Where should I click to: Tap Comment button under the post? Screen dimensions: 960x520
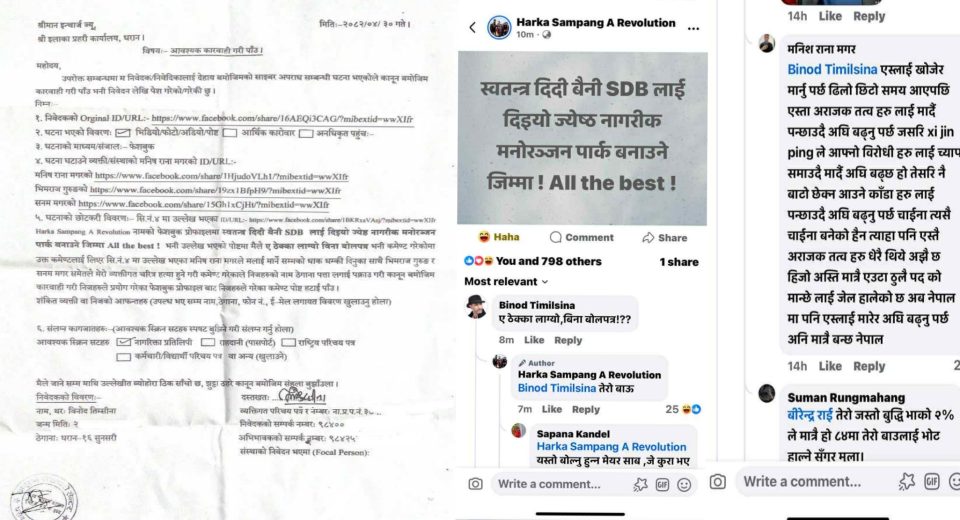[x=582, y=238]
